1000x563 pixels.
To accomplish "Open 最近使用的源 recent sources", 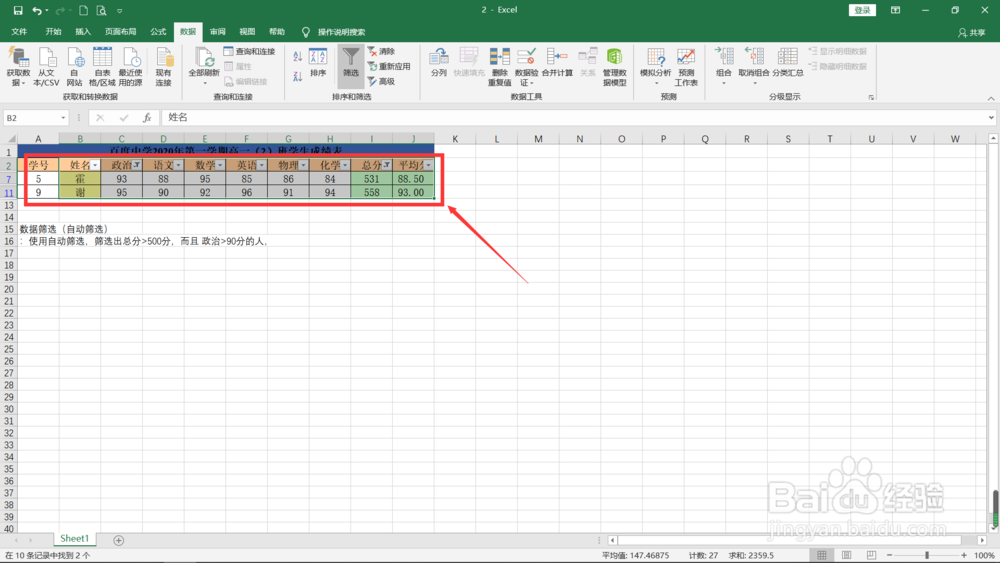I will point(131,67).
